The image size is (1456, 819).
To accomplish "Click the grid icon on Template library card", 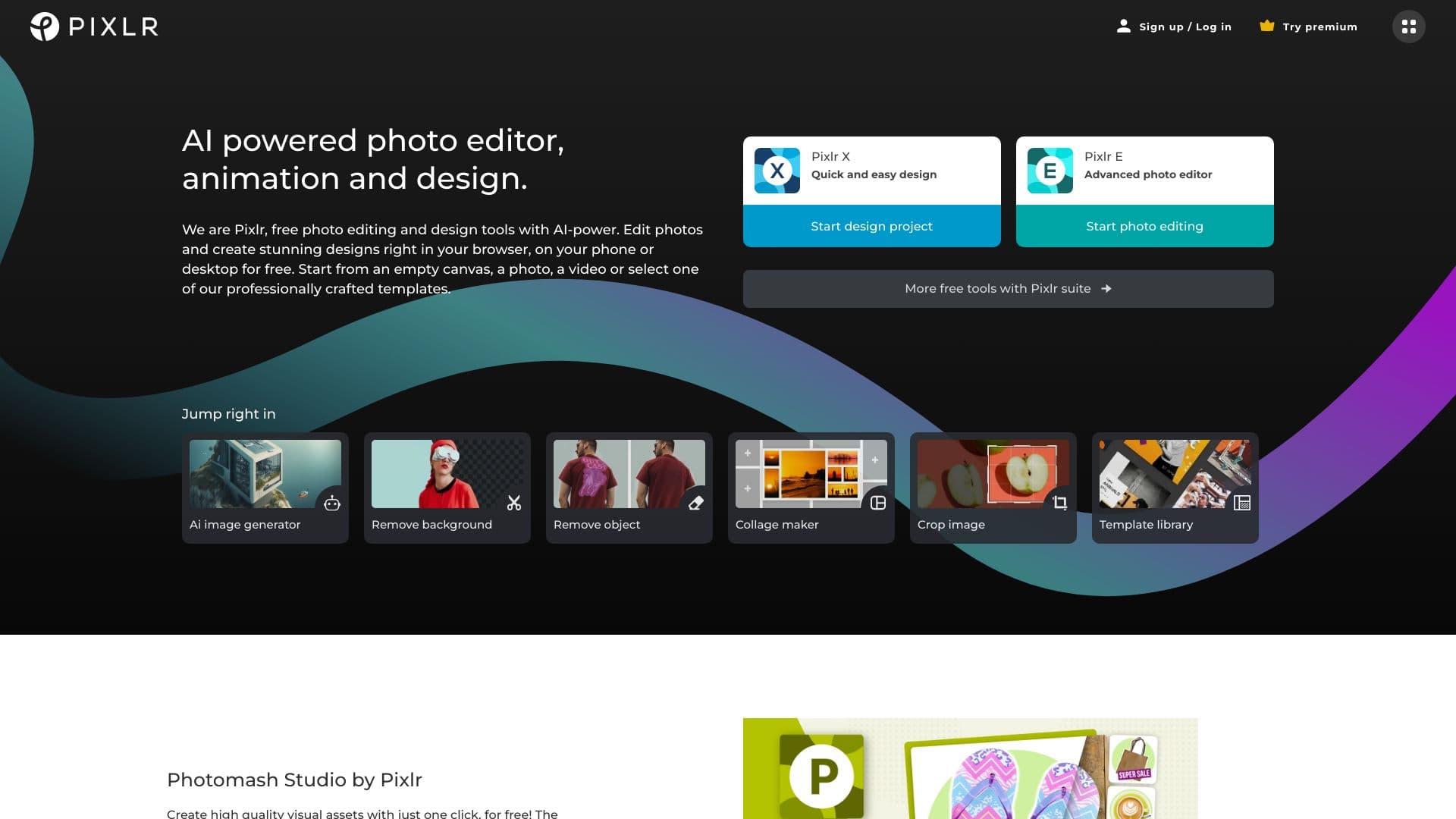I will pyautogui.click(x=1241, y=501).
